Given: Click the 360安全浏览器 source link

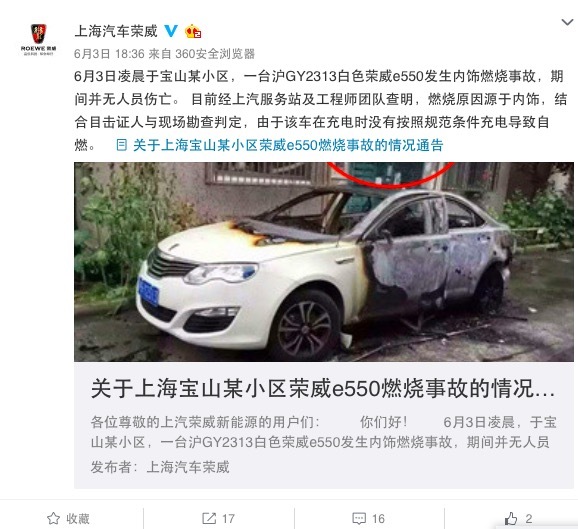Looking at the screenshot, I should pos(215,54).
